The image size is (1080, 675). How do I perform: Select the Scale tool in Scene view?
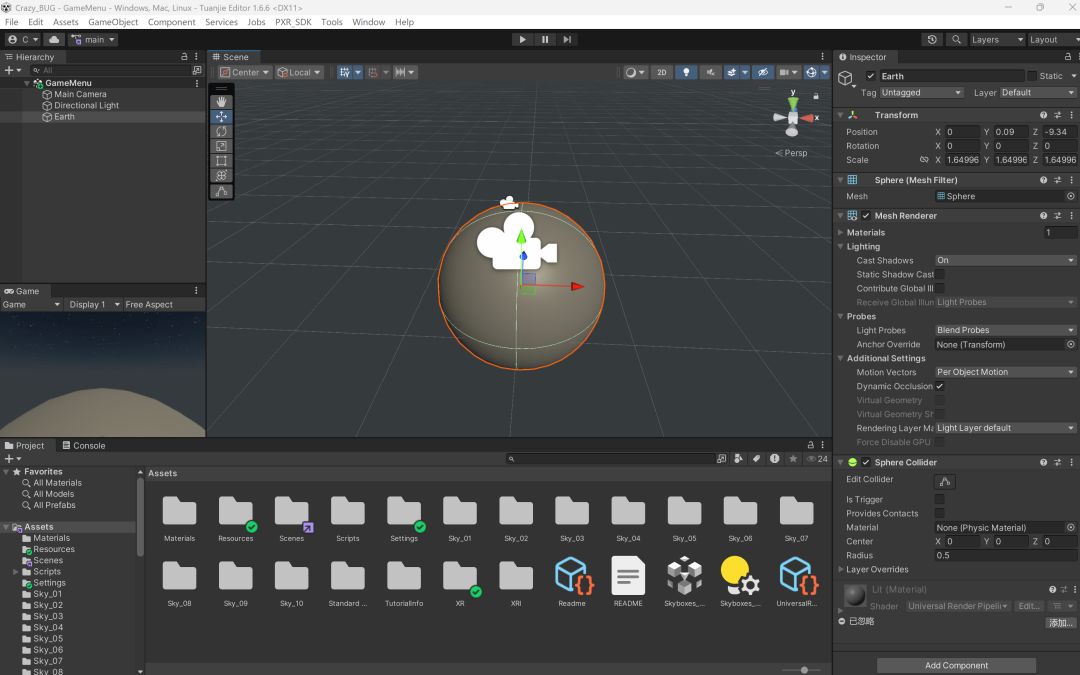pyautogui.click(x=221, y=146)
